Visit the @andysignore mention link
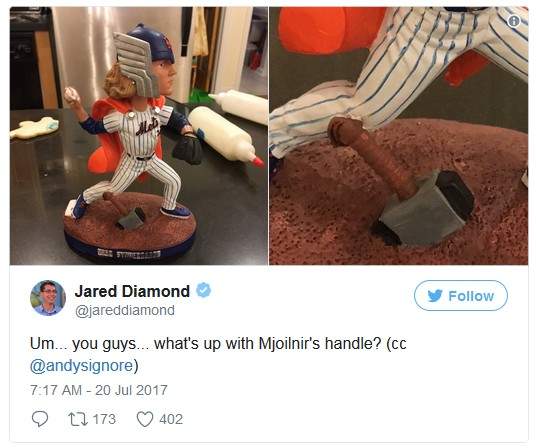 click(81, 366)
